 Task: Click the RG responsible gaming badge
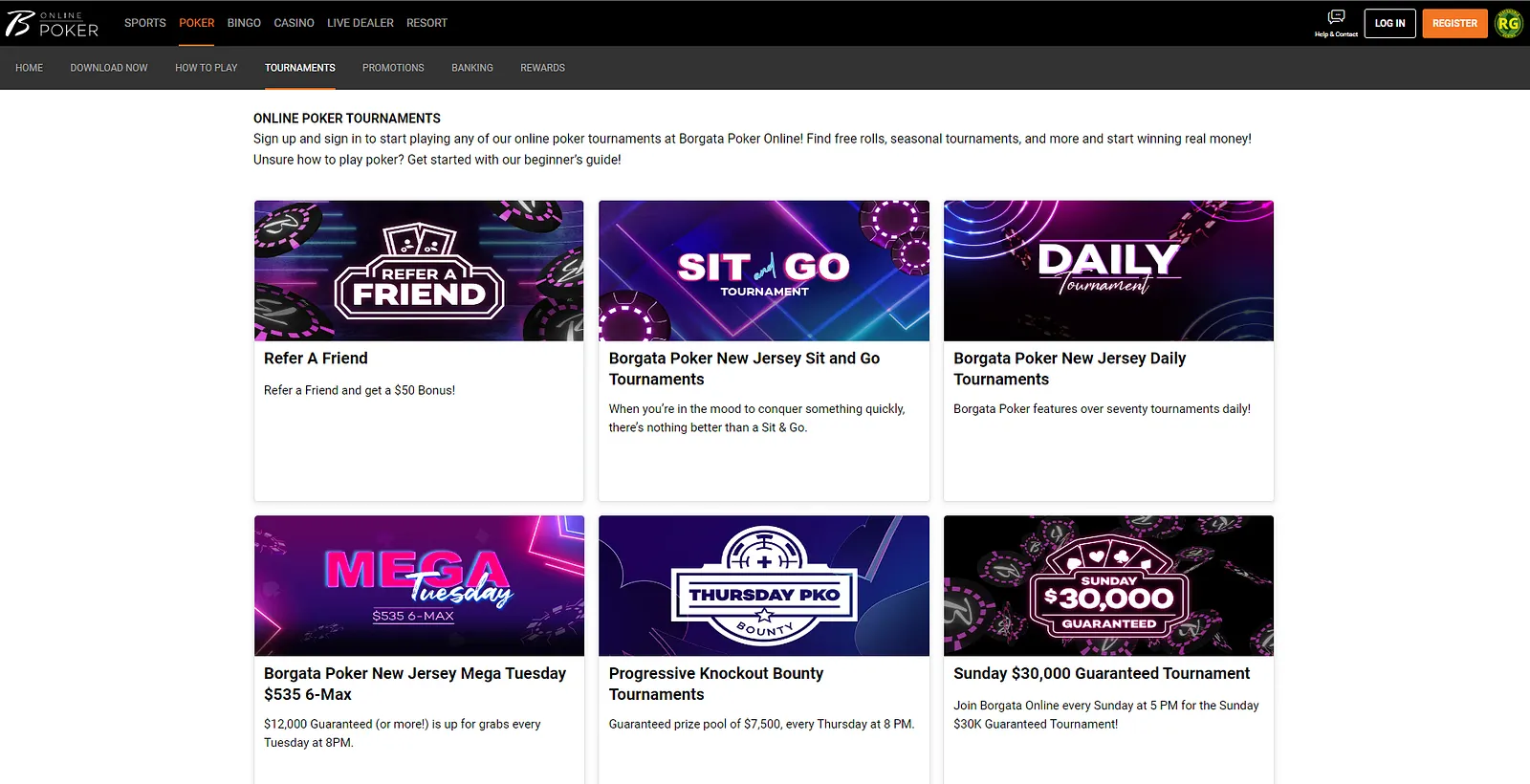pos(1509,23)
